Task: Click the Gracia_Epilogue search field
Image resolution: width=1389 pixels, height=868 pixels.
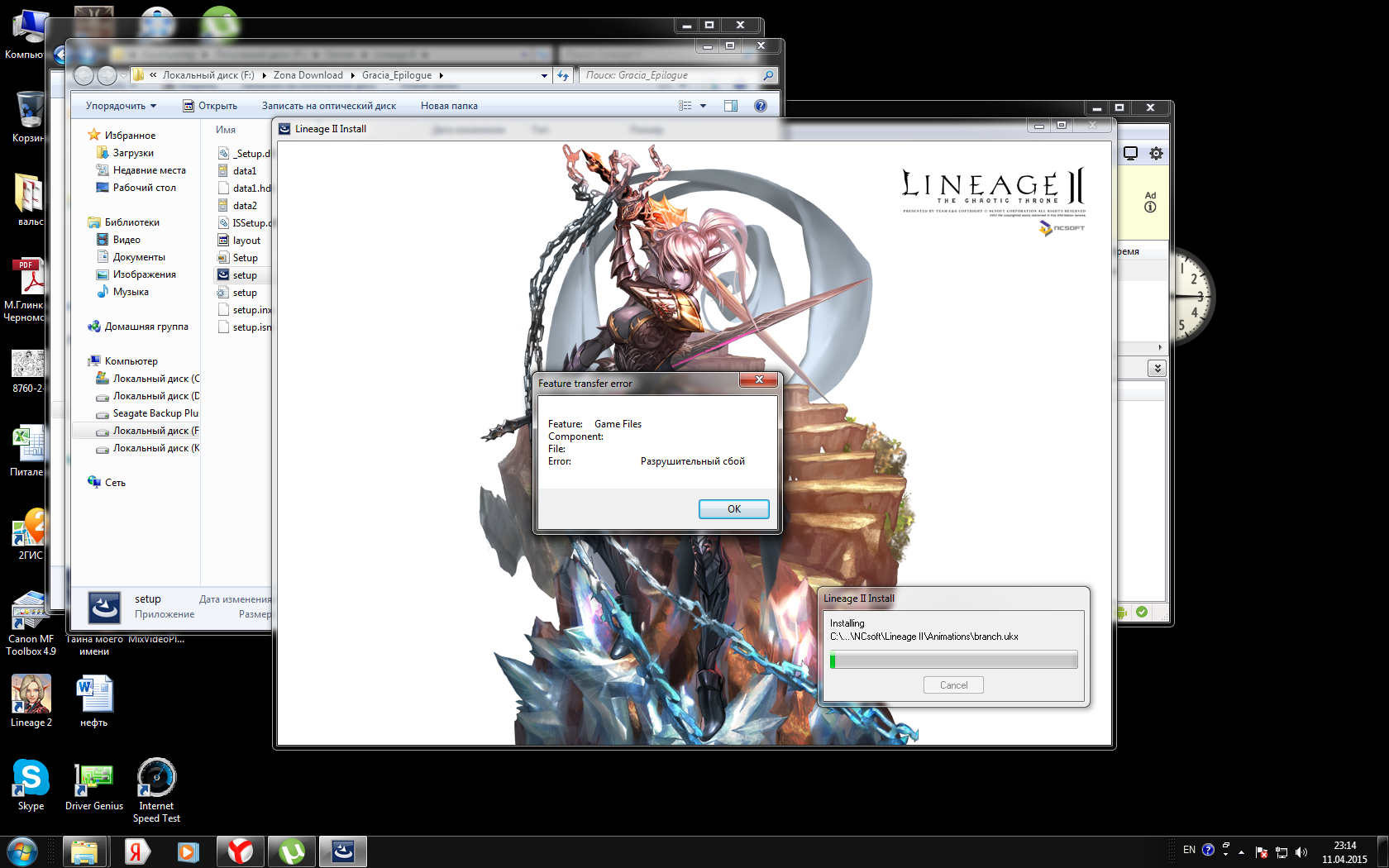Action: click(670, 75)
